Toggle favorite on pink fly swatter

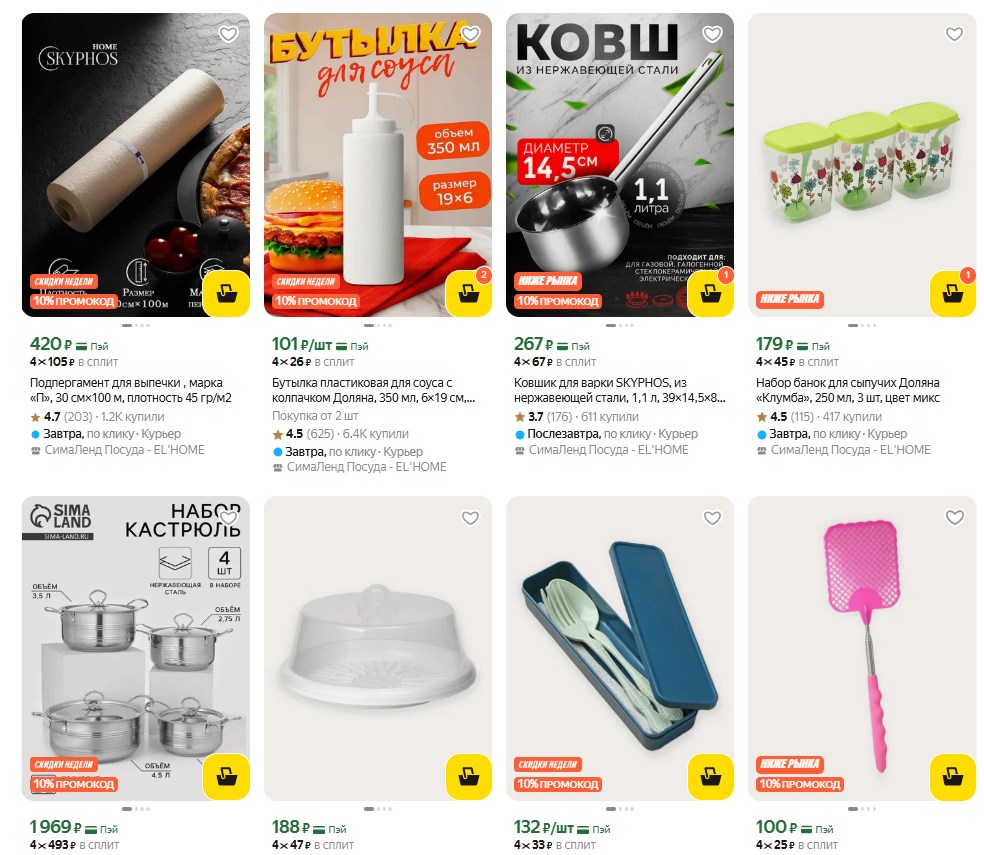[x=955, y=517]
